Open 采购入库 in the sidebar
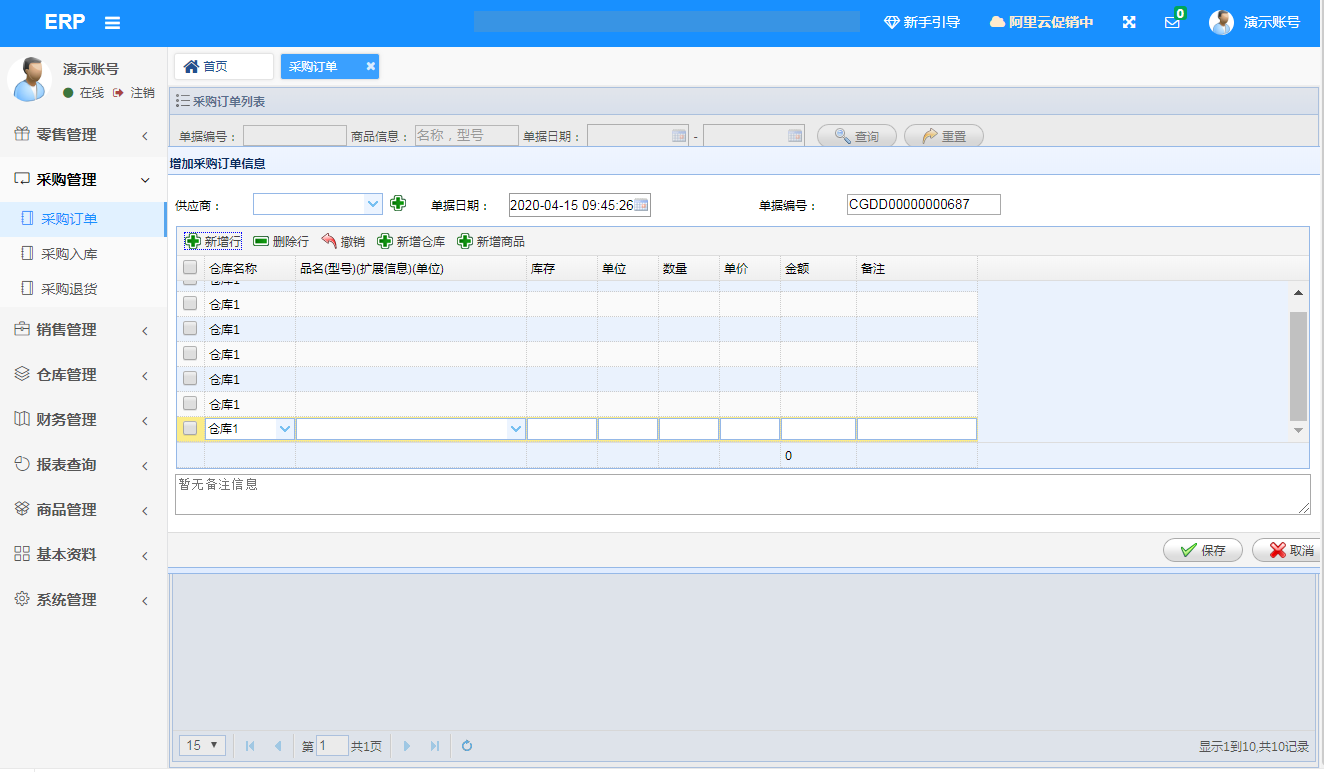This screenshot has width=1324, height=772. pyautogui.click(x=69, y=254)
